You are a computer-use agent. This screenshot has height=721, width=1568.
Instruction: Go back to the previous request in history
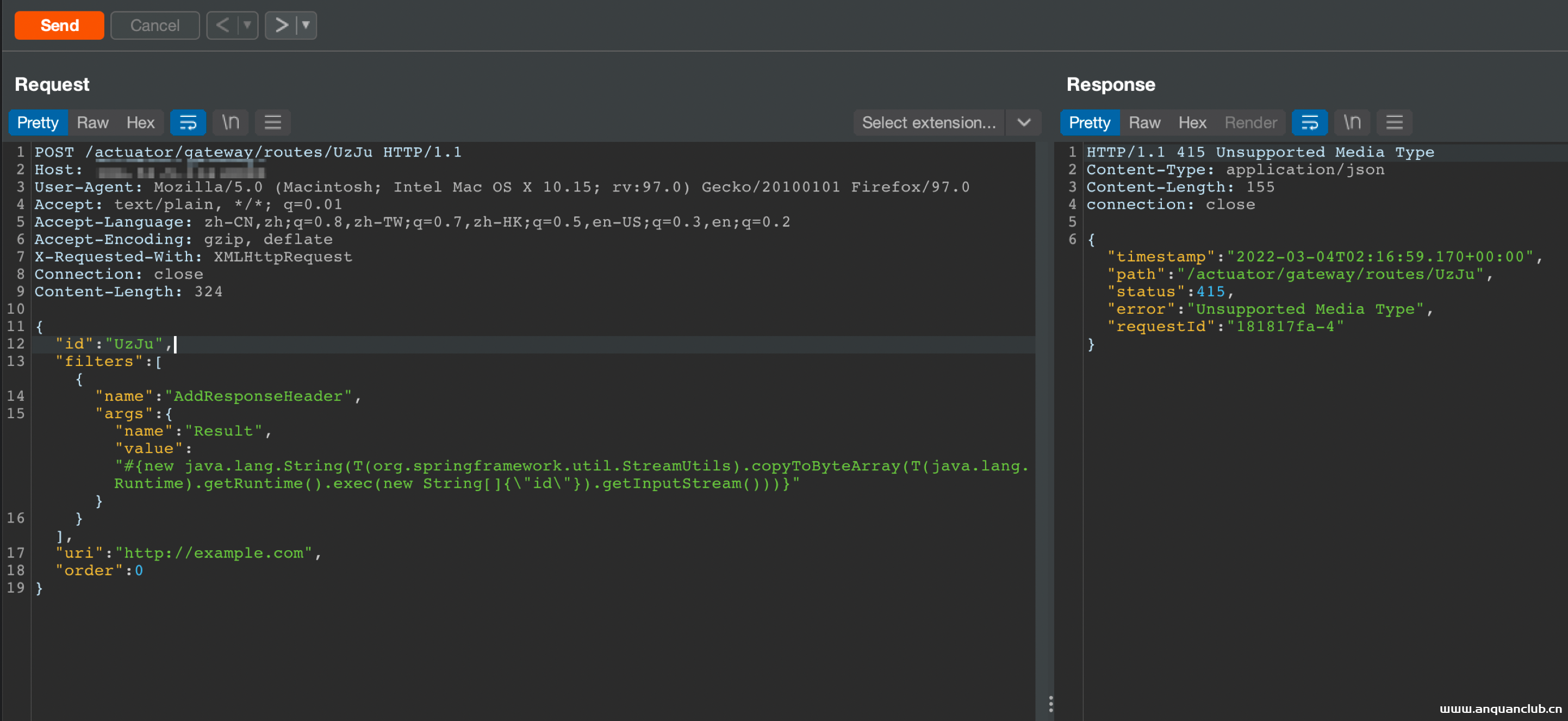click(x=223, y=25)
